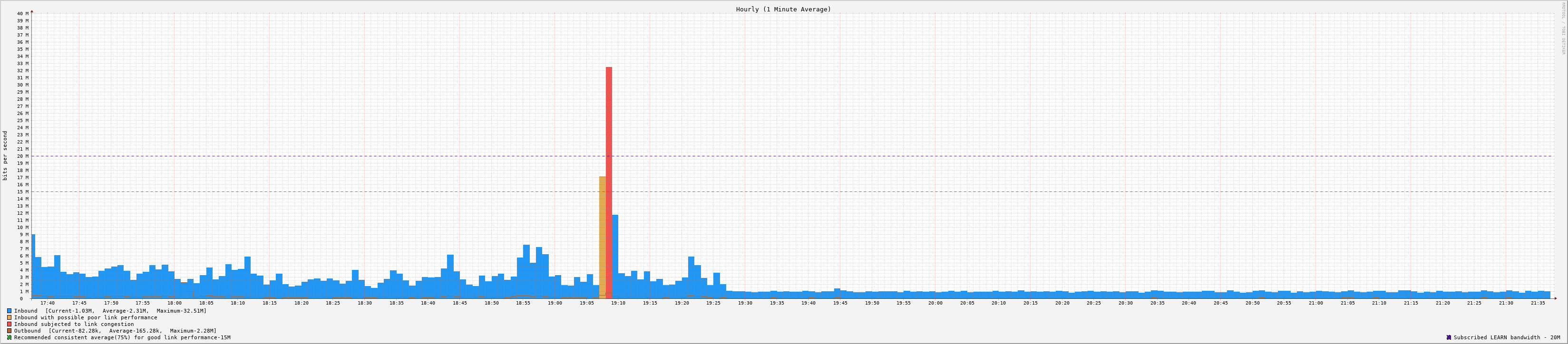The width and height of the screenshot is (1568, 344).
Task: Click the brown Outbound legend swatch
Action: coord(9,331)
